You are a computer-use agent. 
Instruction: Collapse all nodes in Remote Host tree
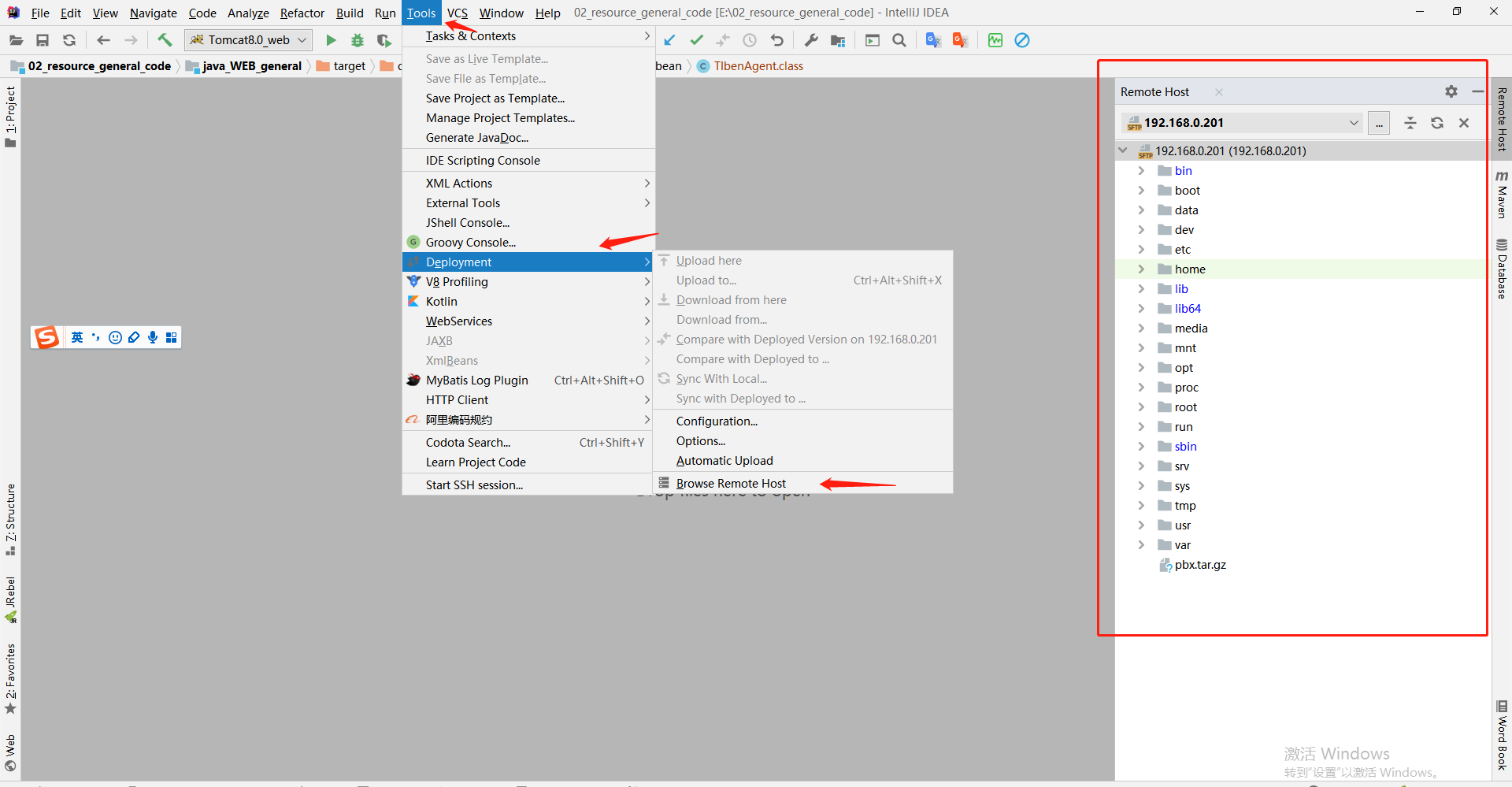pos(1410,123)
